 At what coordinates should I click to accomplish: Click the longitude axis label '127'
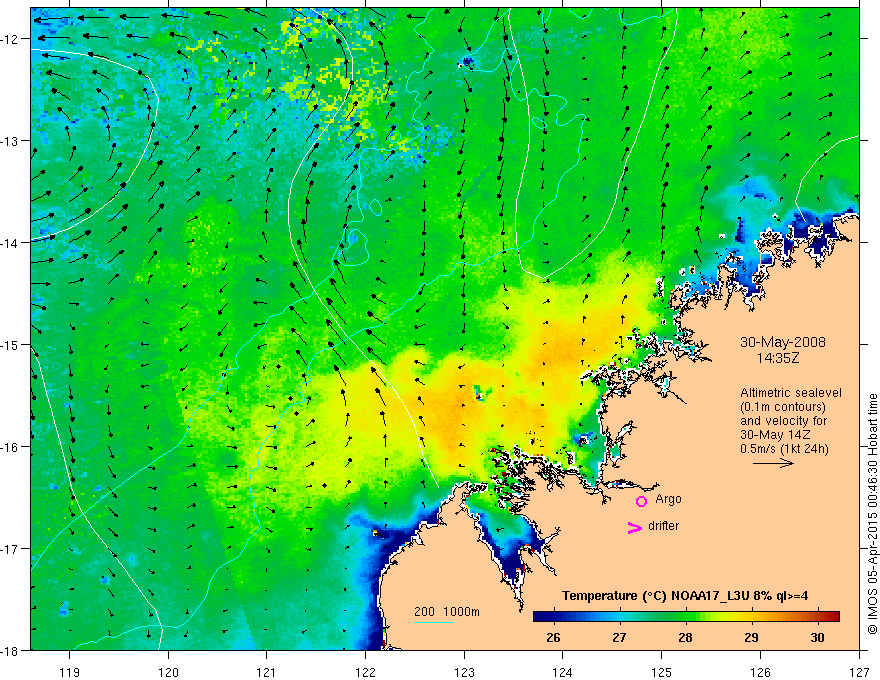[x=859, y=672]
